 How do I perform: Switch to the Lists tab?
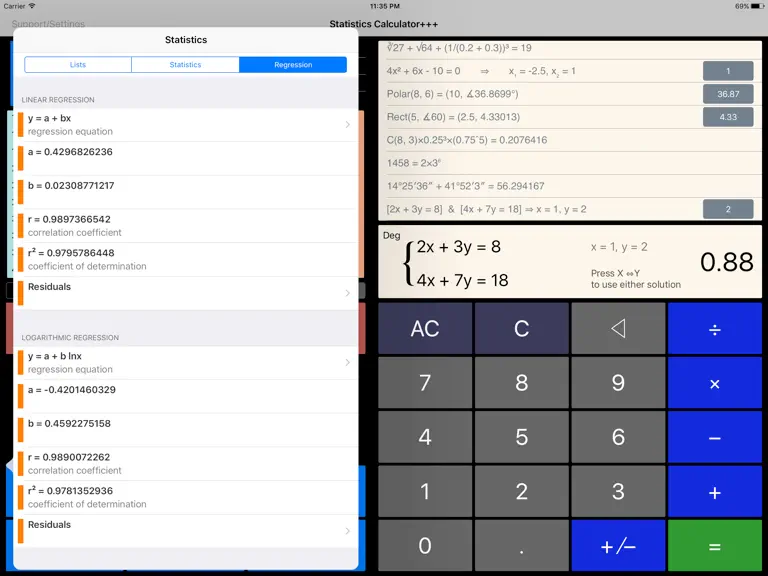[78, 65]
